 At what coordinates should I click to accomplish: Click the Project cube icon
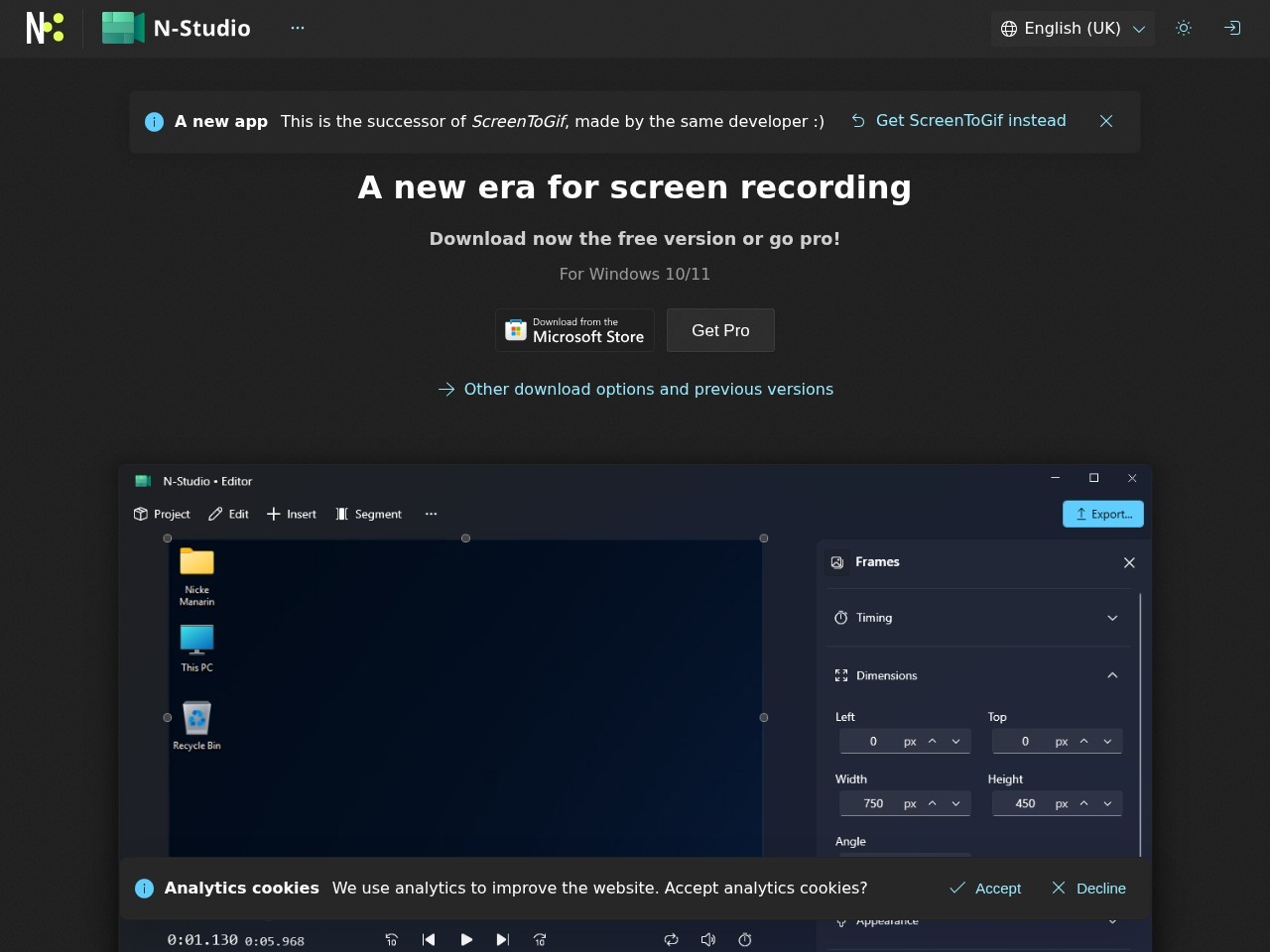(x=140, y=514)
